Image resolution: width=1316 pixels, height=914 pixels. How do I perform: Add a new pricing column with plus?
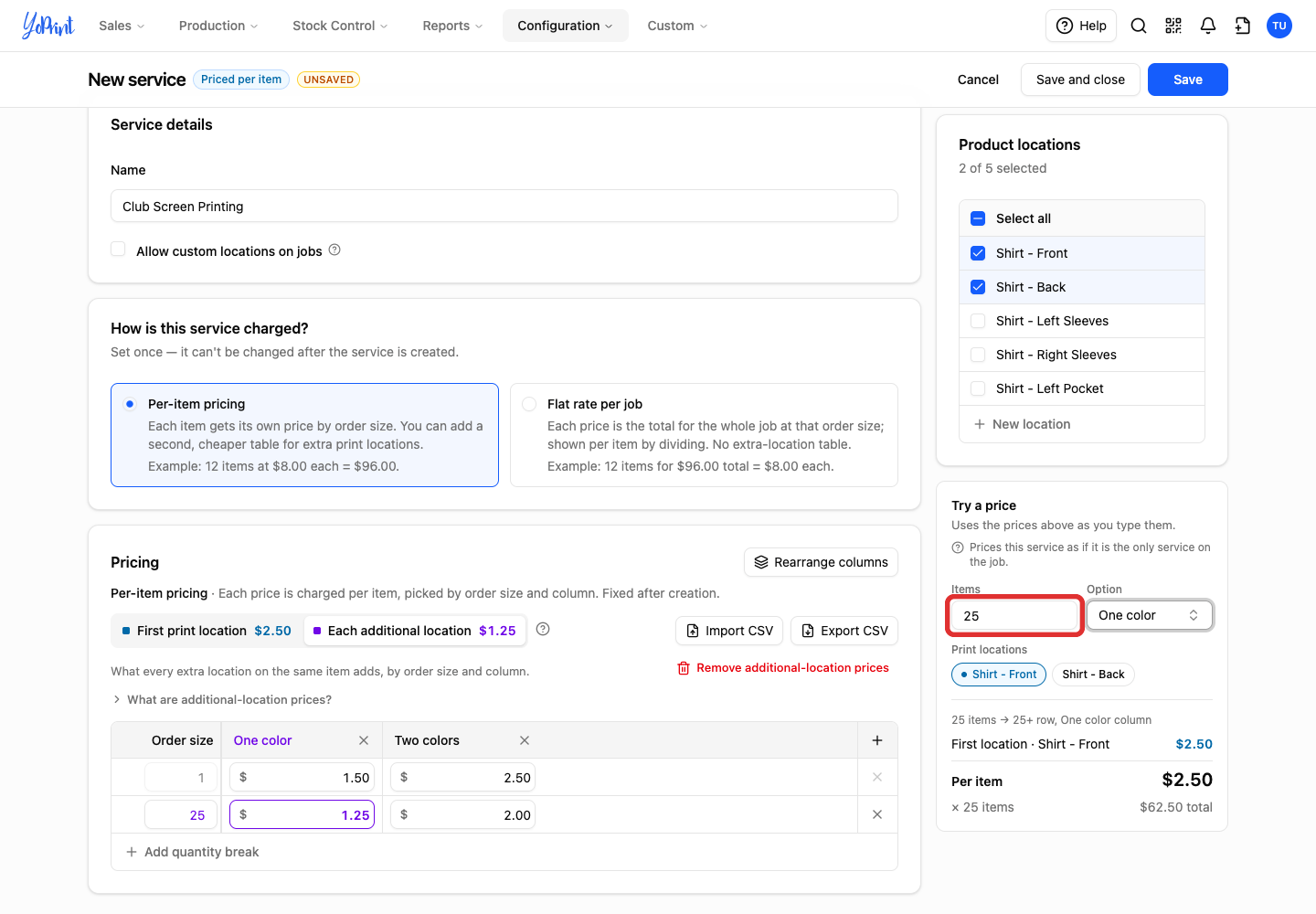(877, 740)
